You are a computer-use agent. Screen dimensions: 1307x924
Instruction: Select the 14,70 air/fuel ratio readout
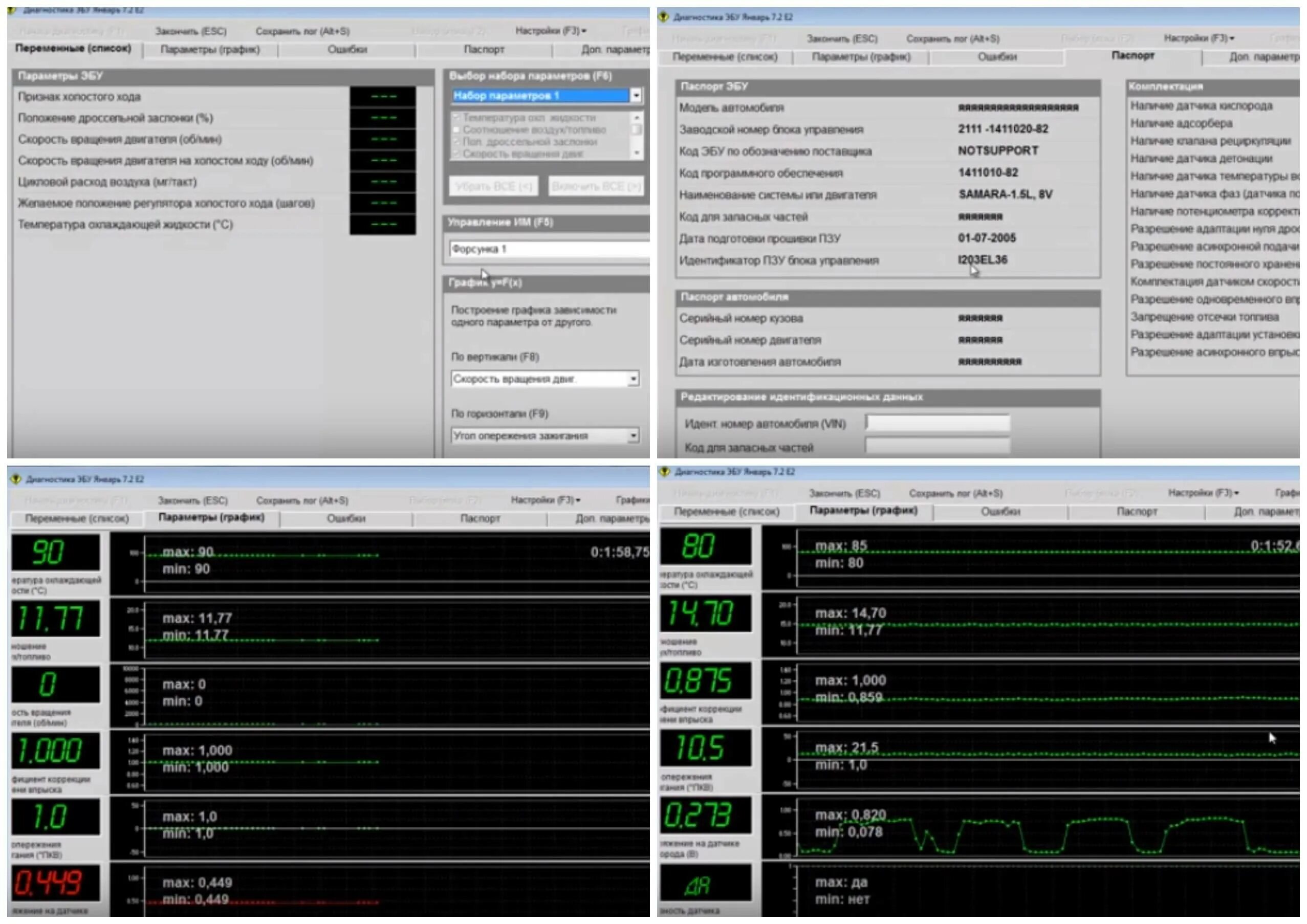(705, 613)
